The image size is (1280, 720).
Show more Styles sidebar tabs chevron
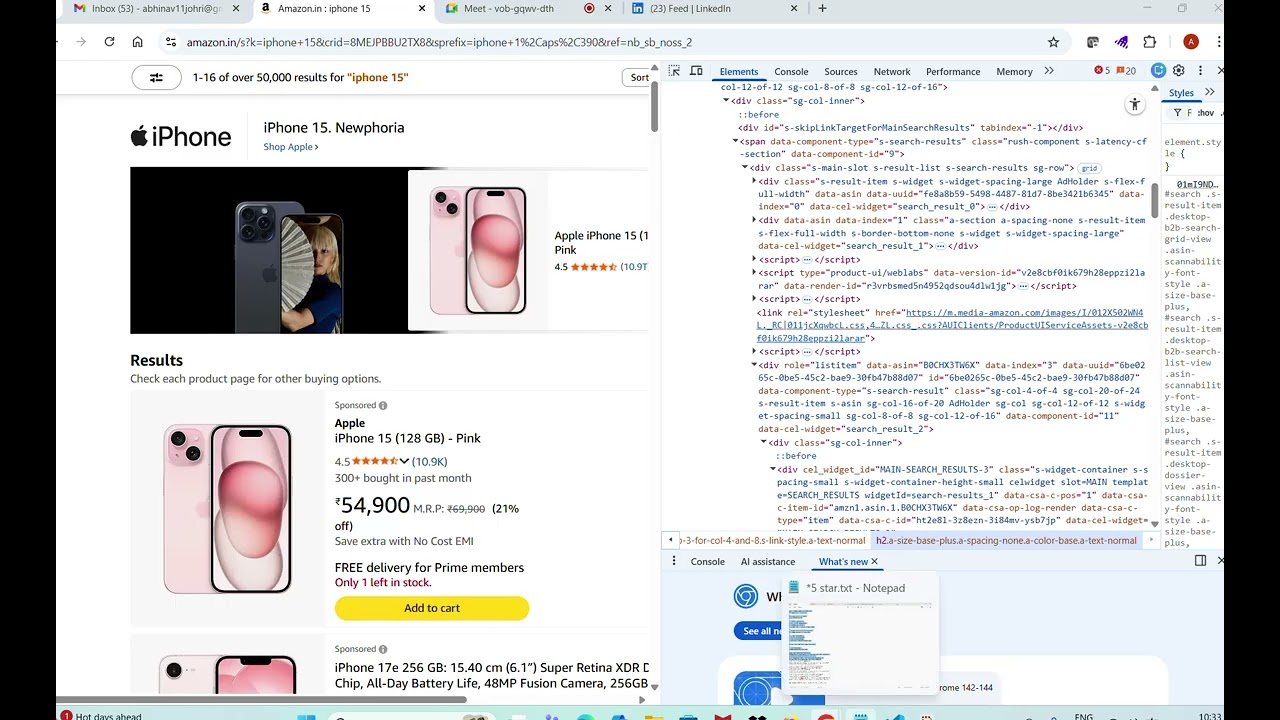(1209, 92)
